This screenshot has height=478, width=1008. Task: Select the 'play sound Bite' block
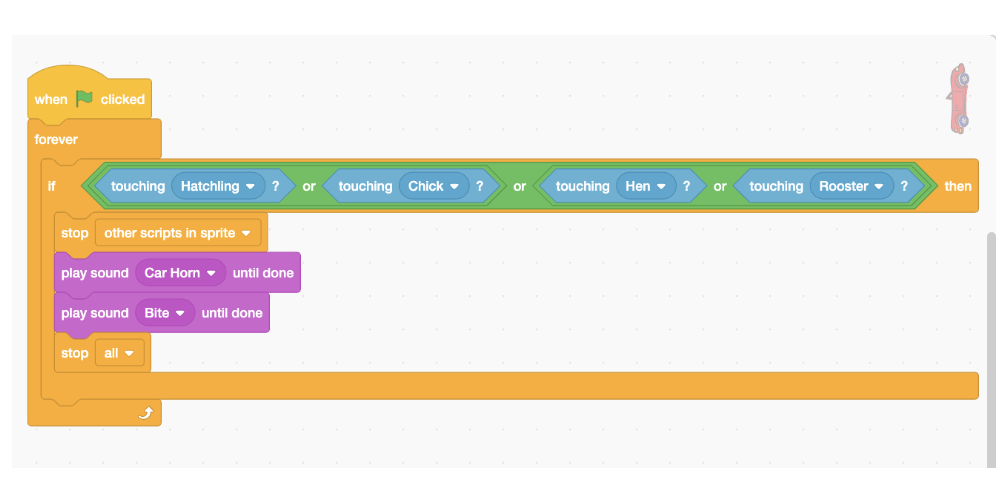[95, 313]
